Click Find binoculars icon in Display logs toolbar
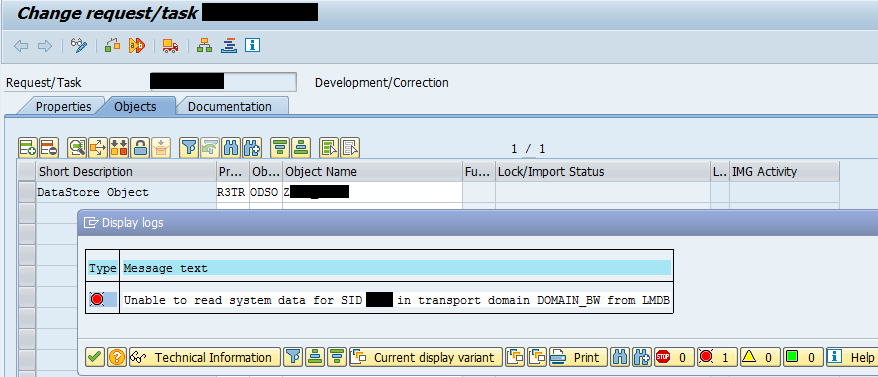 point(619,357)
